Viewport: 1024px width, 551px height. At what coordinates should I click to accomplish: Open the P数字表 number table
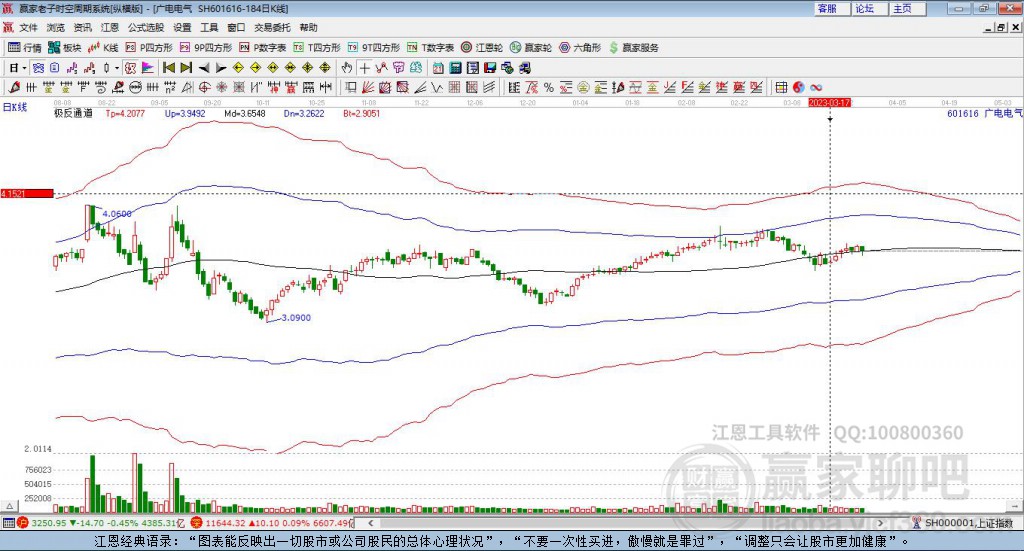coord(263,48)
